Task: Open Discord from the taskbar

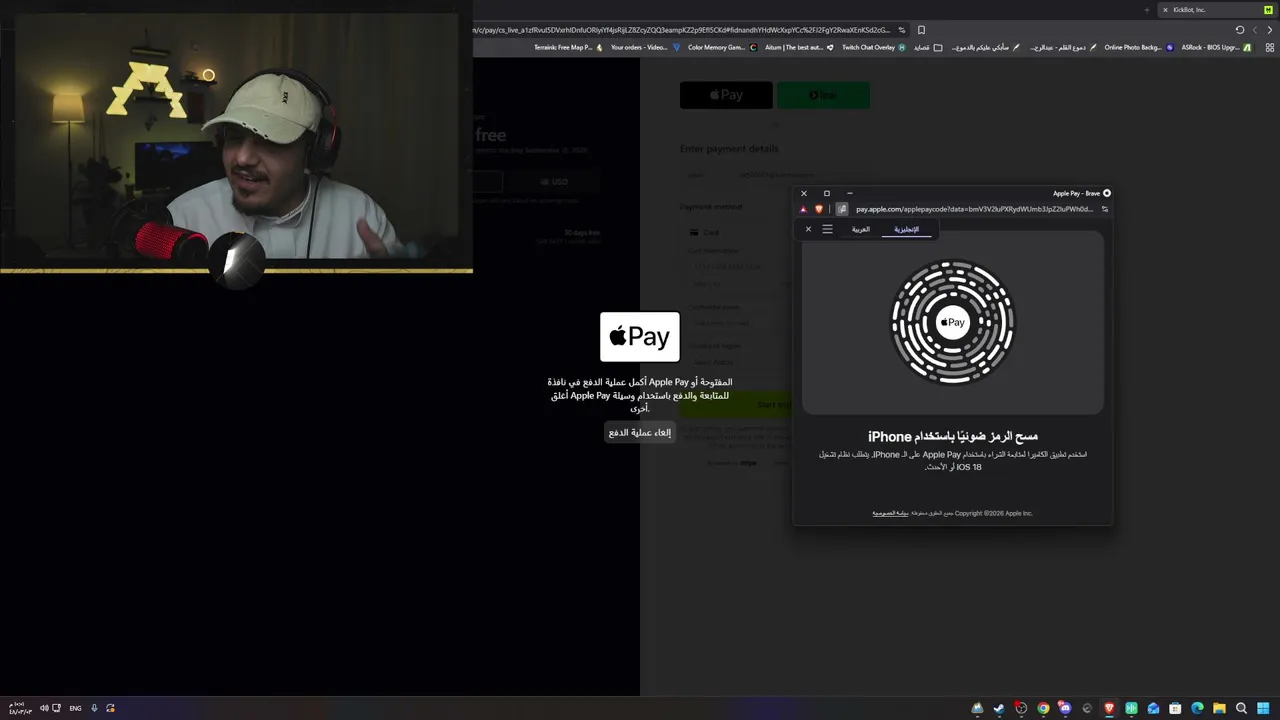Action: [1065, 708]
